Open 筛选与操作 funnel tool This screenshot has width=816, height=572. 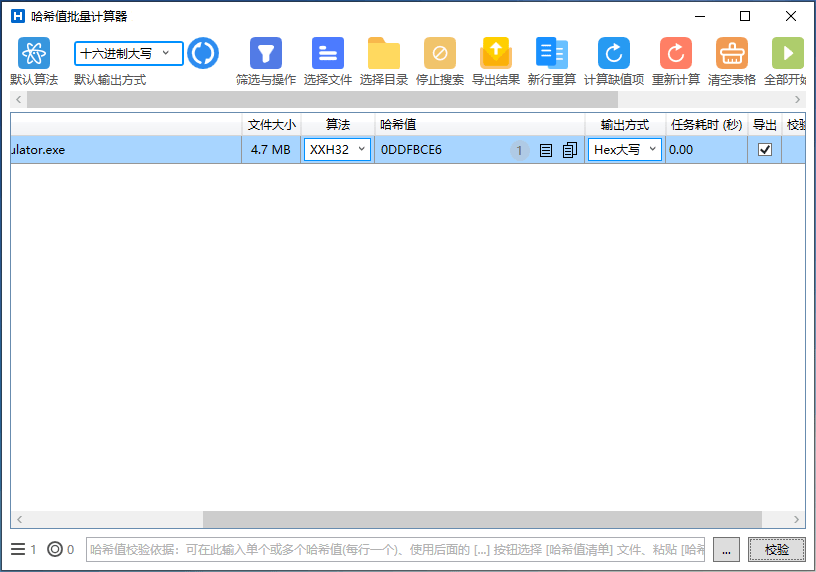click(265, 54)
